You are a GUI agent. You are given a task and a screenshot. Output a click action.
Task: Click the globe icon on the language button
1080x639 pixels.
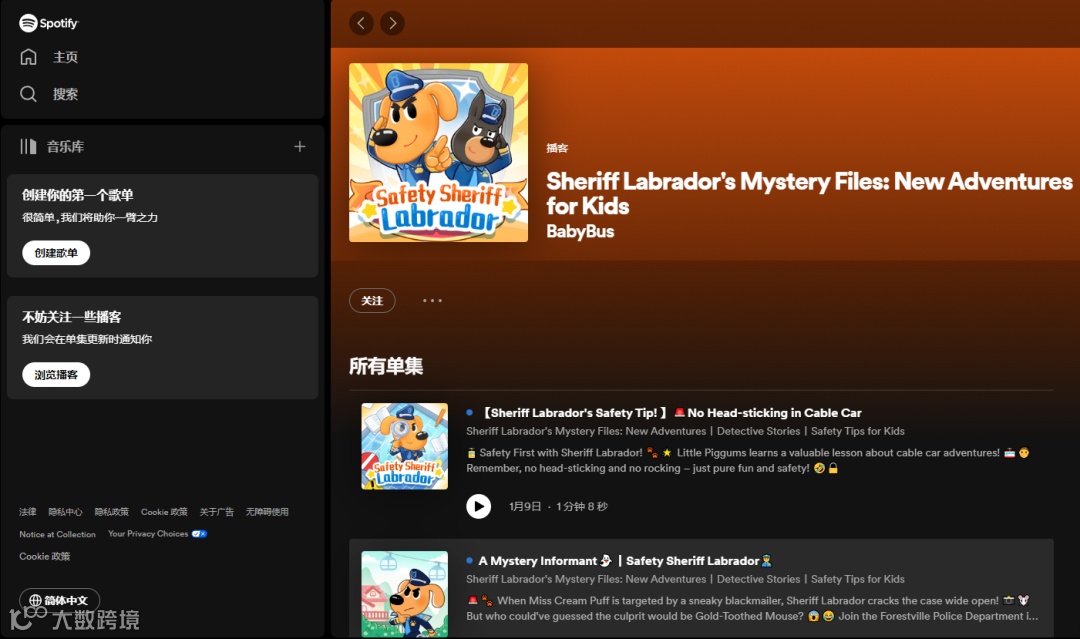(35, 600)
